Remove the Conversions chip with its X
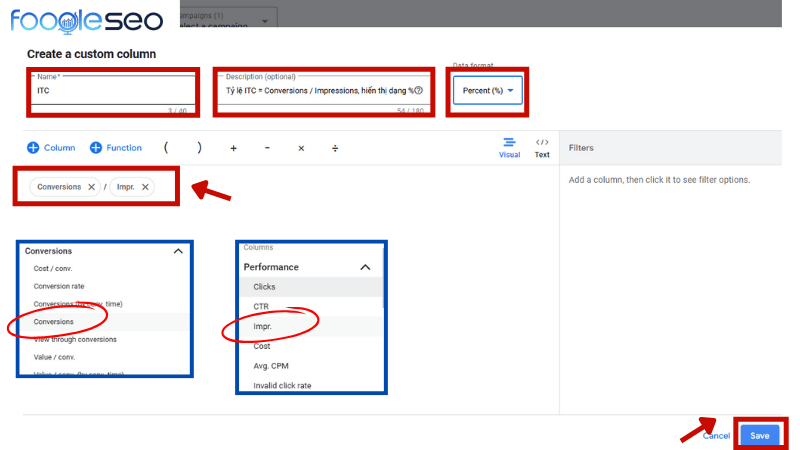The height and width of the screenshot is (450, 800). tap(92, 187)
